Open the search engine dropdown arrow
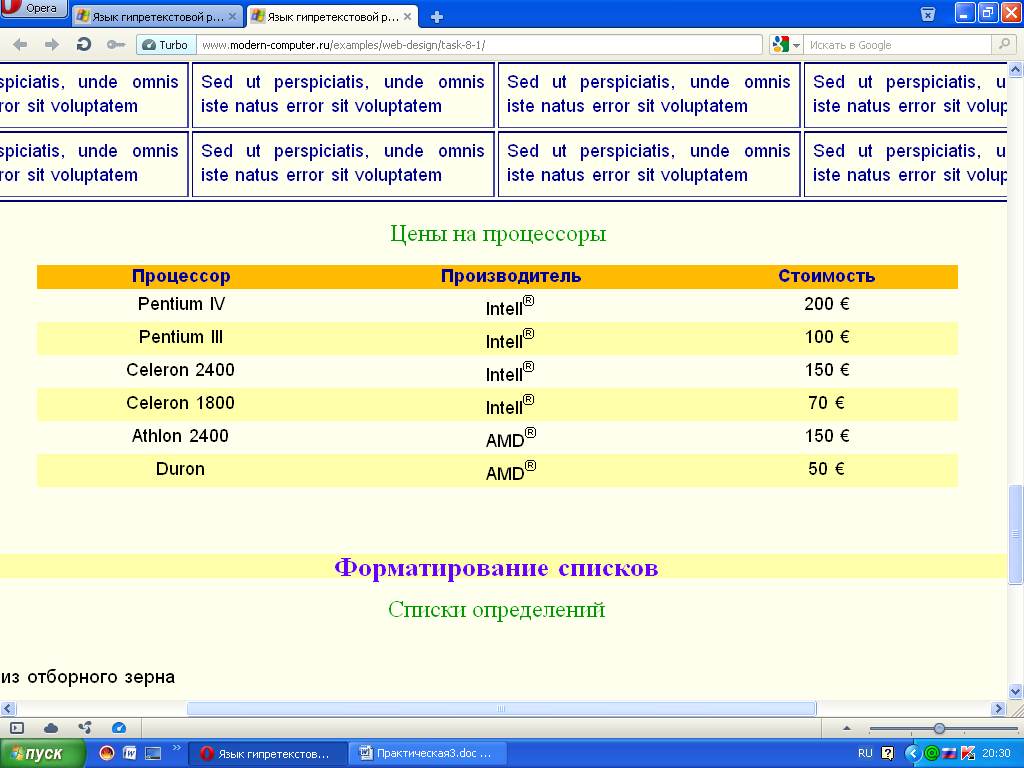Screen dimensions: 1024x768 point(796,45)
